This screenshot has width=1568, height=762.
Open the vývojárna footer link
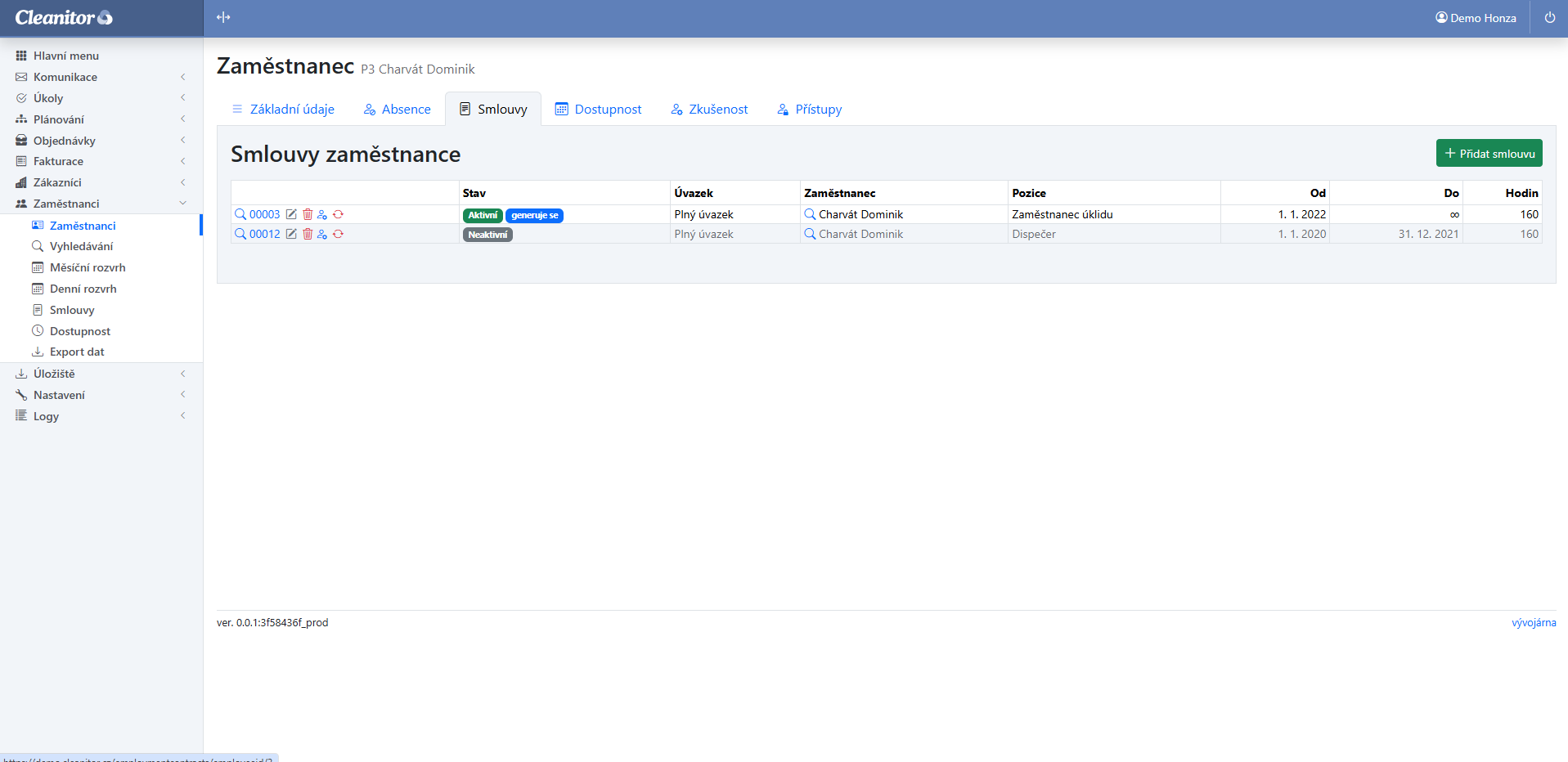click(x=1533, y=623)
